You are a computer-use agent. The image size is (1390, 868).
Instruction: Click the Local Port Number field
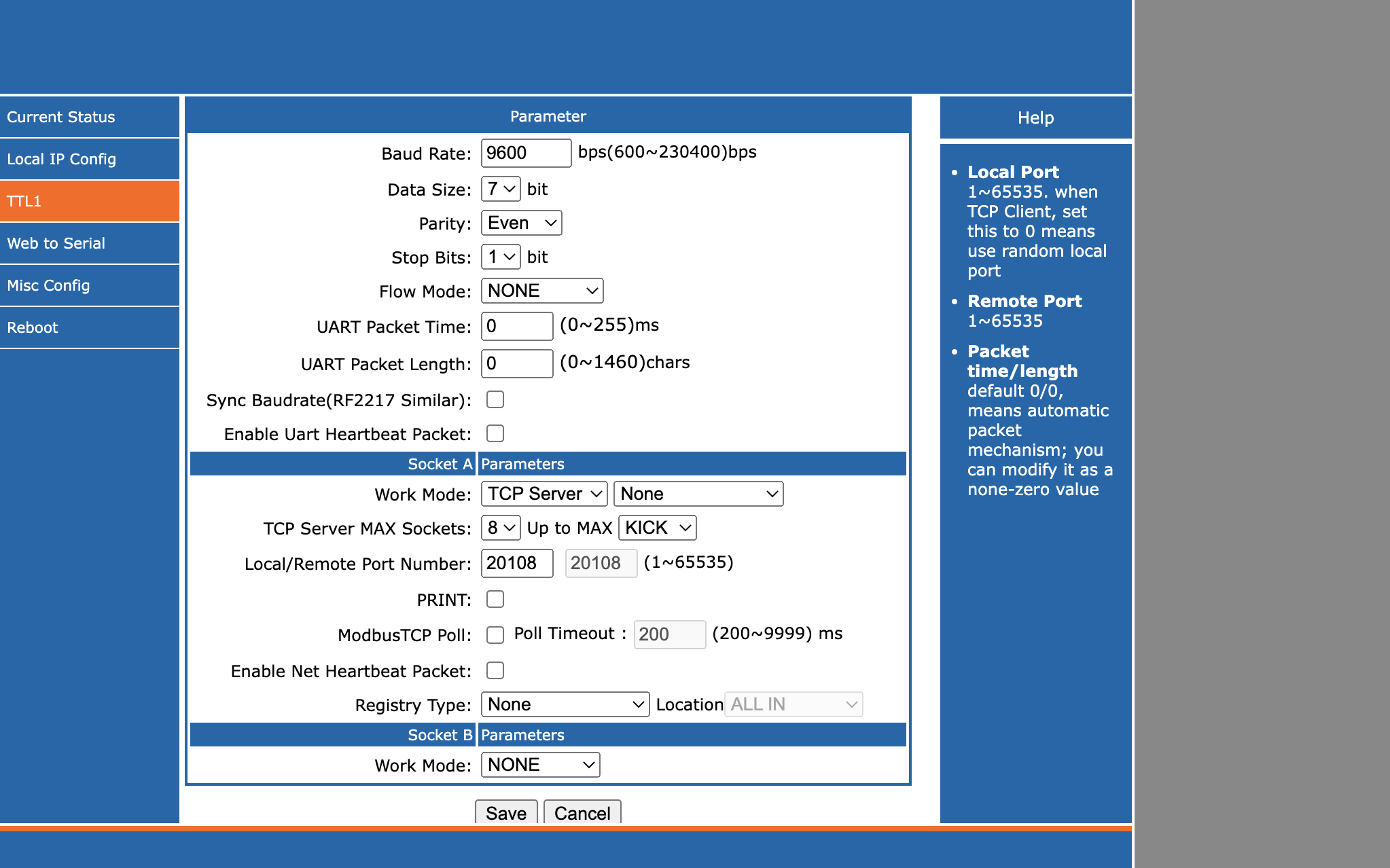click(x=517, y=563)
